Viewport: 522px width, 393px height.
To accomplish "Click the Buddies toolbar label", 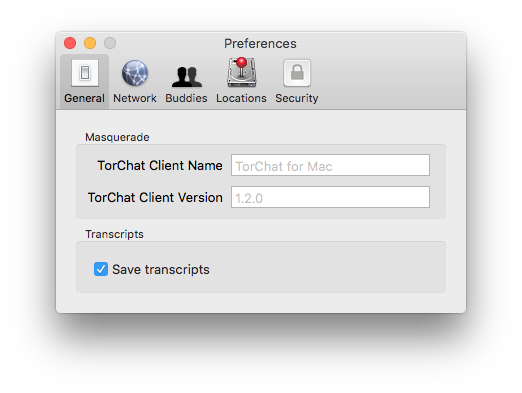I will 186,98.
